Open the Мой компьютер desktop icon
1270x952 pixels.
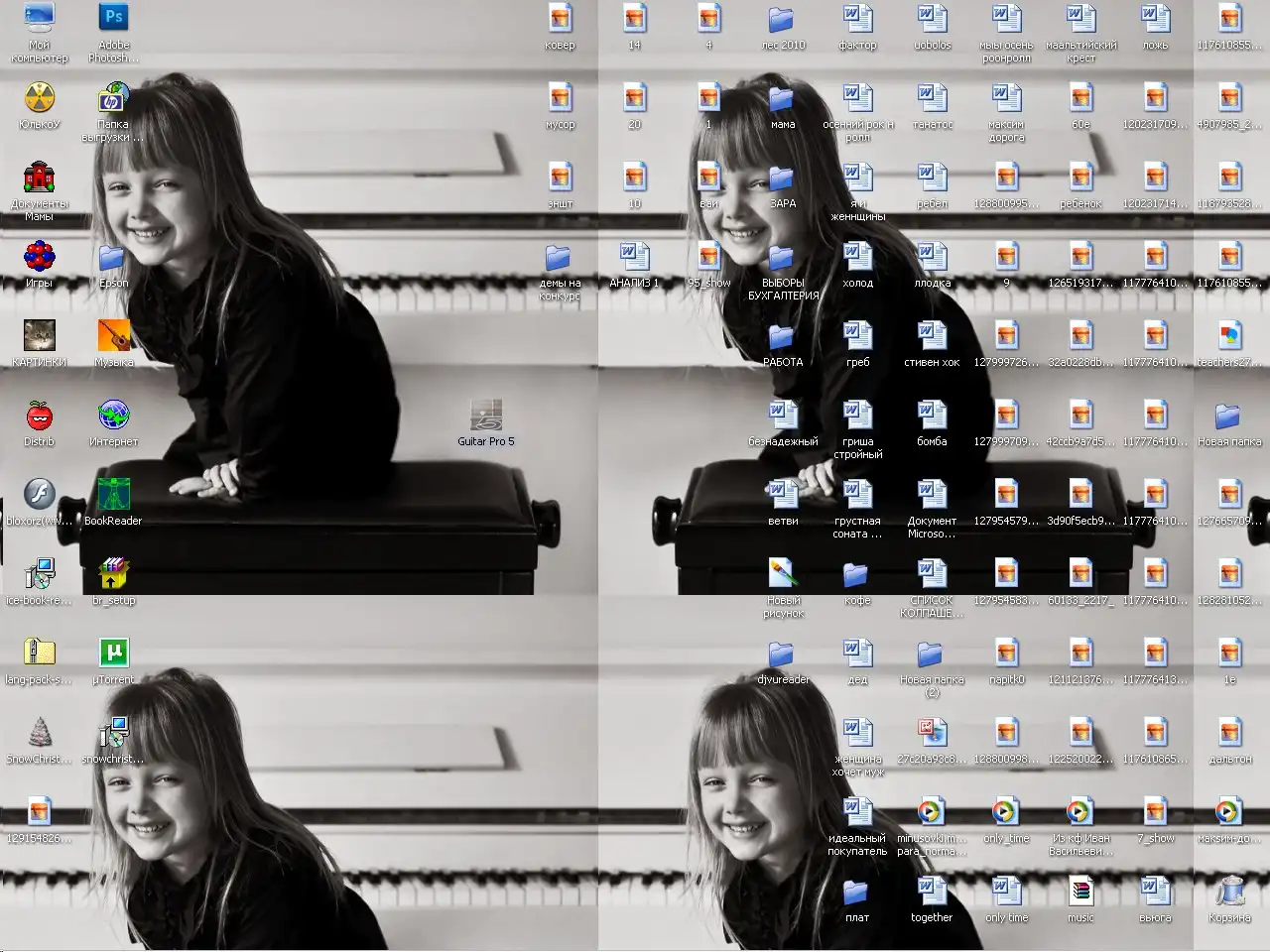coord(40,19)
